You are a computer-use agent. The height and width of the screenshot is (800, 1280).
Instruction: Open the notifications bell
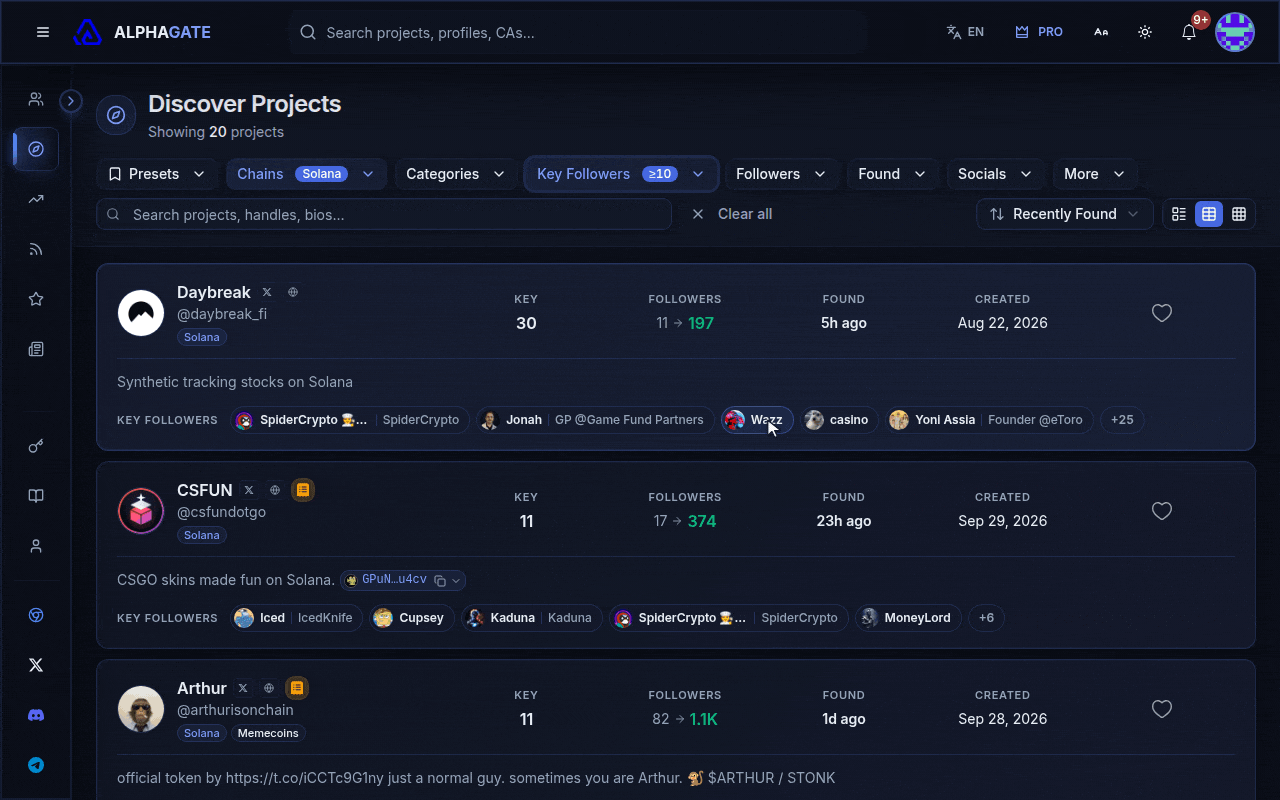tap(1189, 32)
